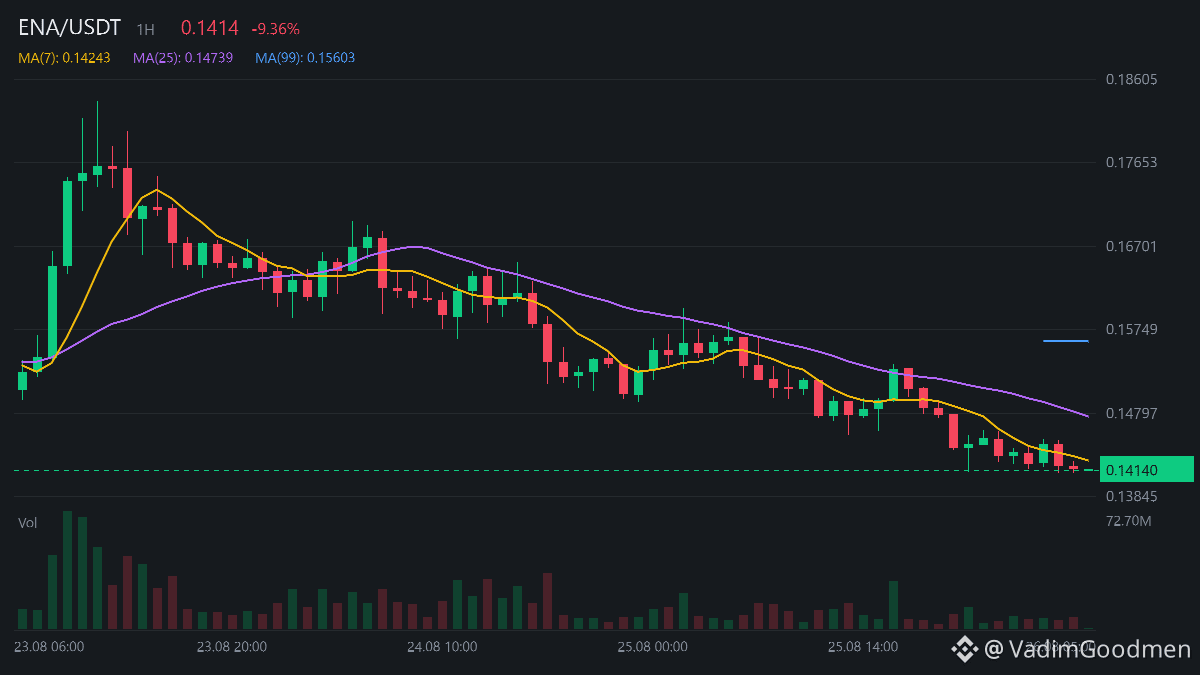1200x675 pixels.
Task: Click the MA(99) 0.15603 indicator label
Action: pyautogui.click(x=305, y=58)
